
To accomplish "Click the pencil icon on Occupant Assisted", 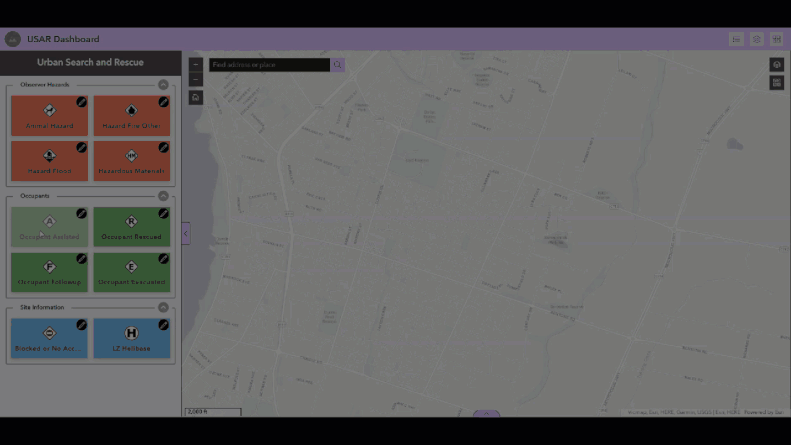I will point(81,213).
